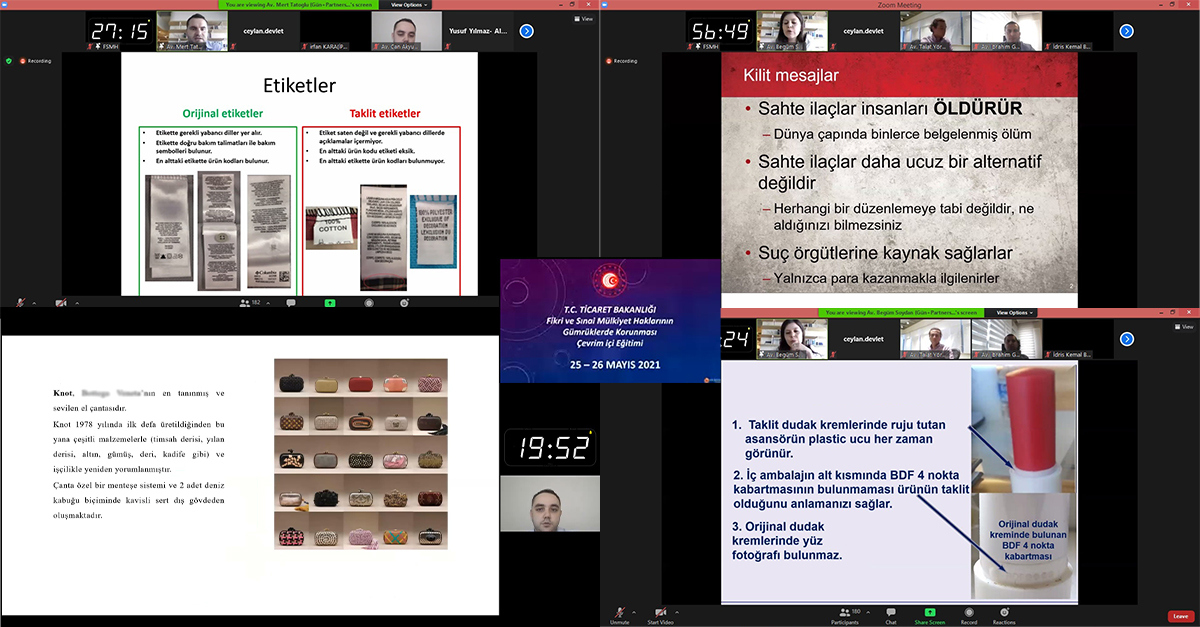
Task: Click the Record icon in the bottom-right toolbar
Action: coord(967,612)
